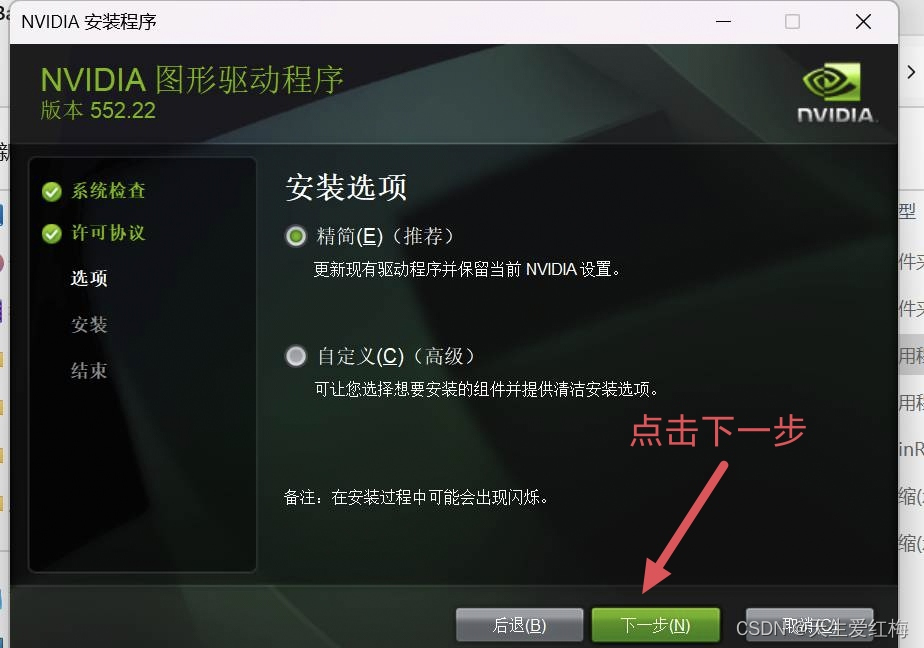Select the 自定义(C) custom install radio button
Screen dimensions: 924x648
point(296,356)
